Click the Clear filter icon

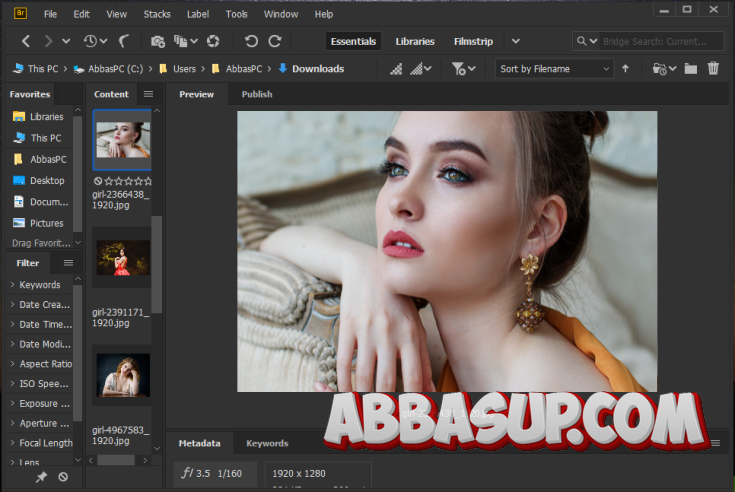[x=63, y=478]
